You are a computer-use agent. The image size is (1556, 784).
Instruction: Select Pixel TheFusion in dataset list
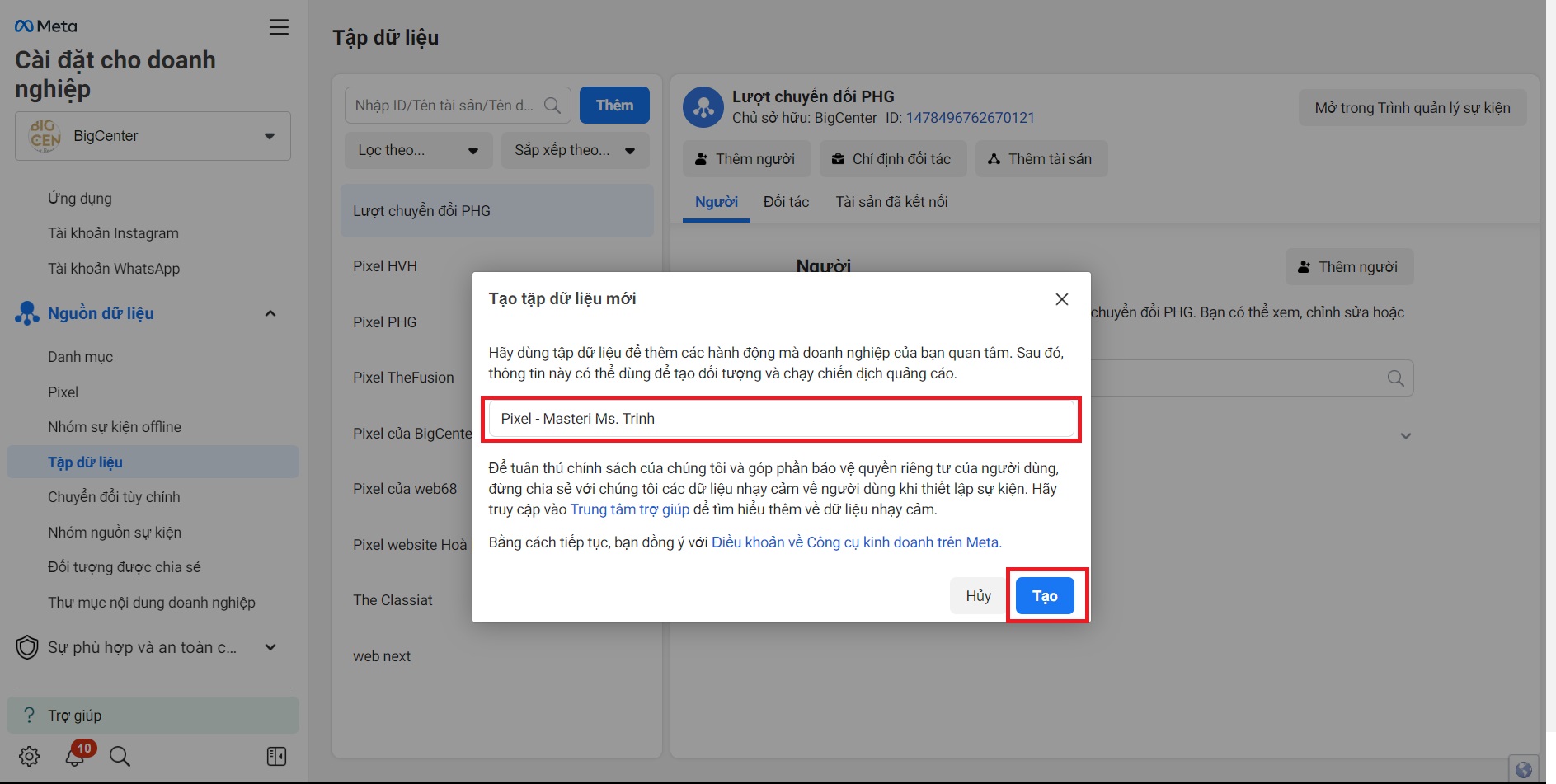403,378
